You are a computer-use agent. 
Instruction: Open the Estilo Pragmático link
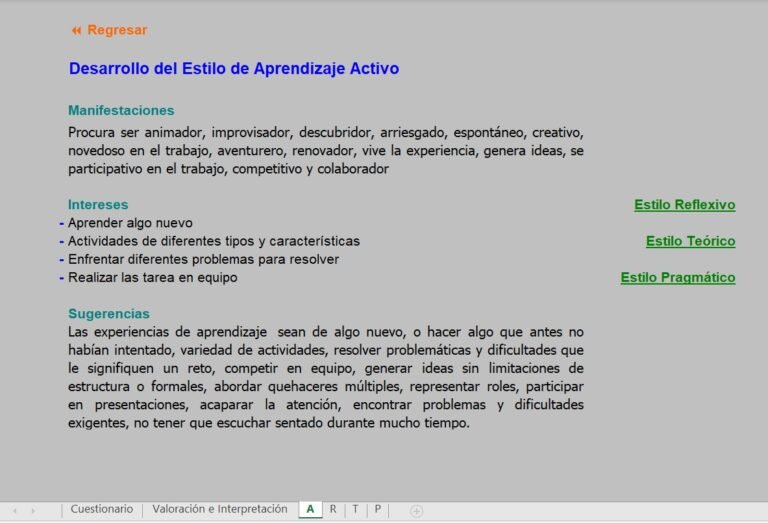tap(678, 277)
